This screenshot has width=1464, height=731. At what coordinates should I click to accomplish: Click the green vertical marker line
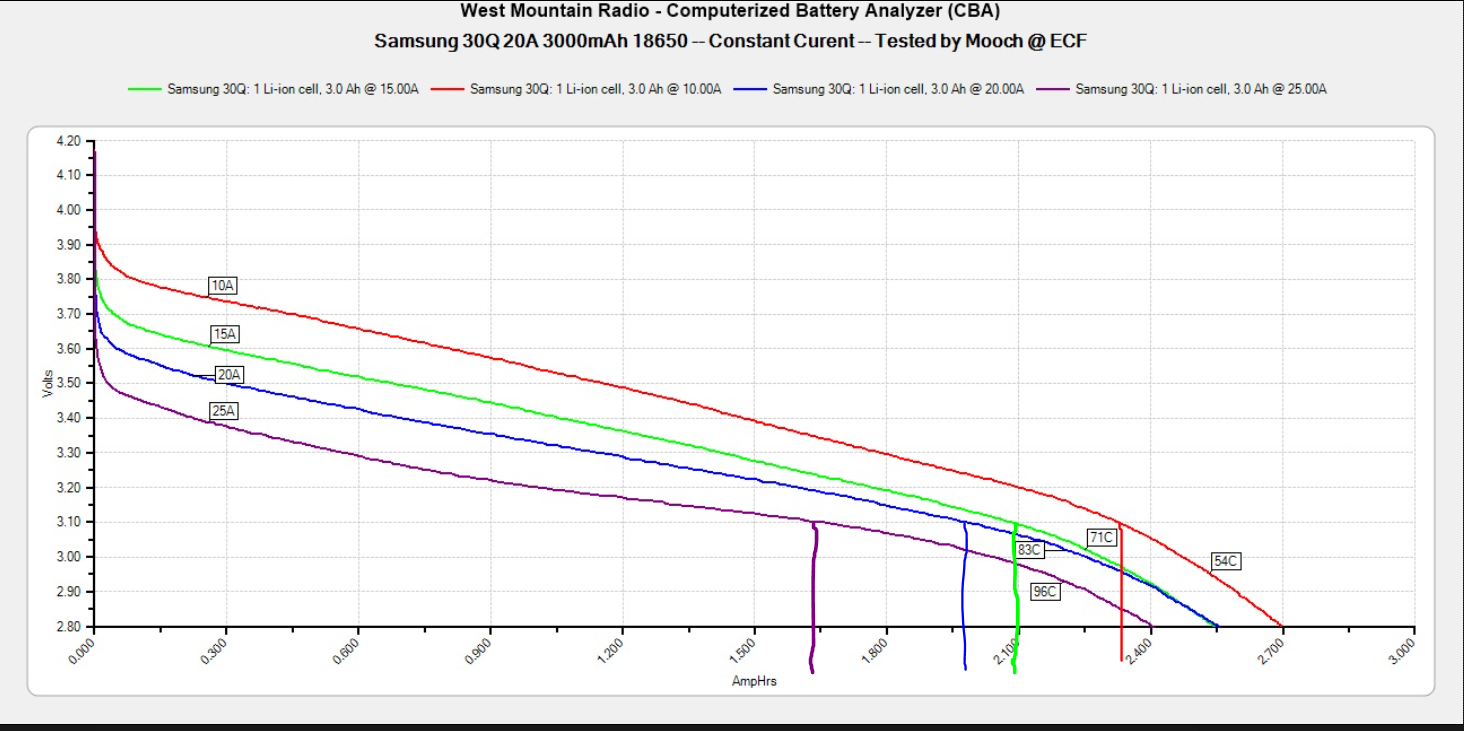1015,600
